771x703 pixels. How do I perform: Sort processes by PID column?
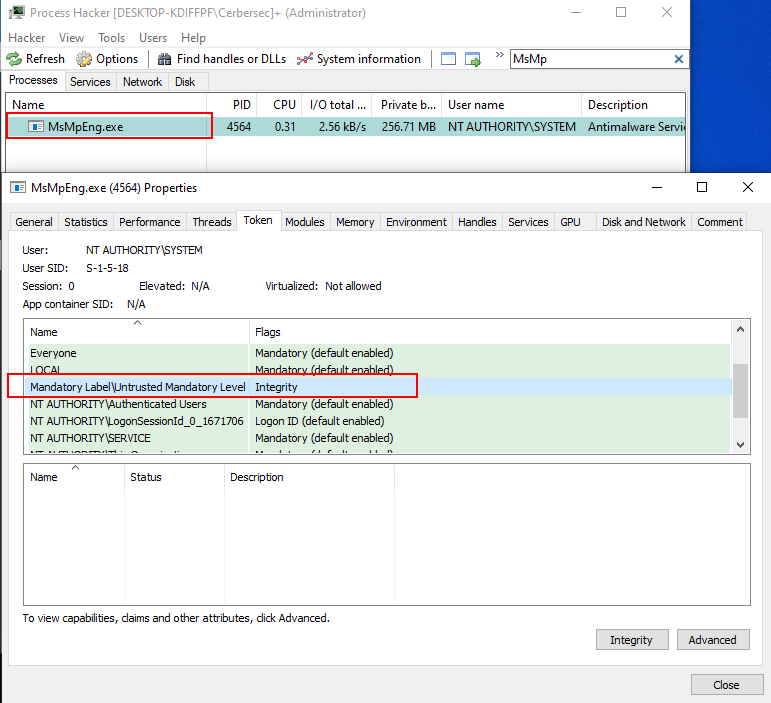click(232, 105)
